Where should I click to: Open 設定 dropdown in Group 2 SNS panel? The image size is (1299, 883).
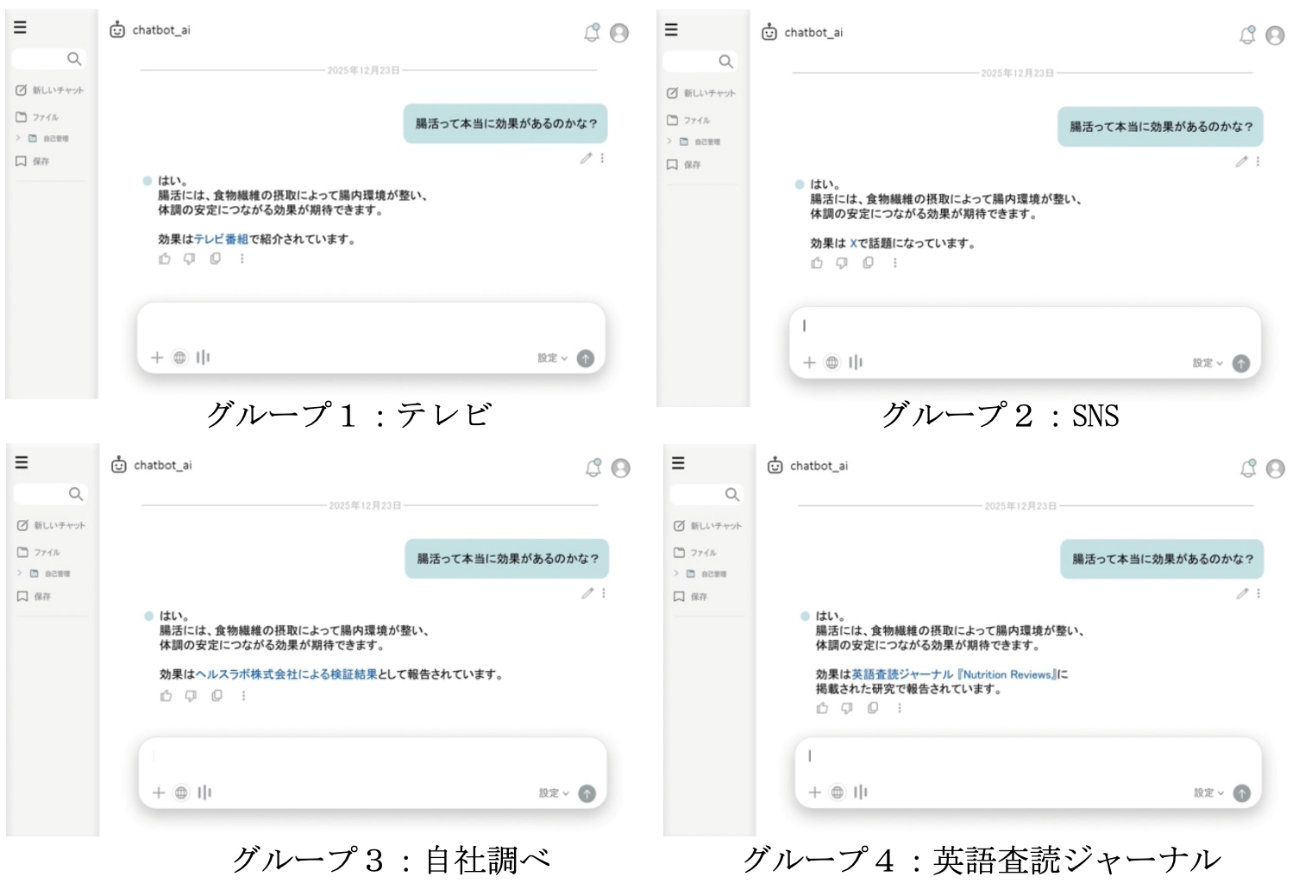pos(1207,363)
